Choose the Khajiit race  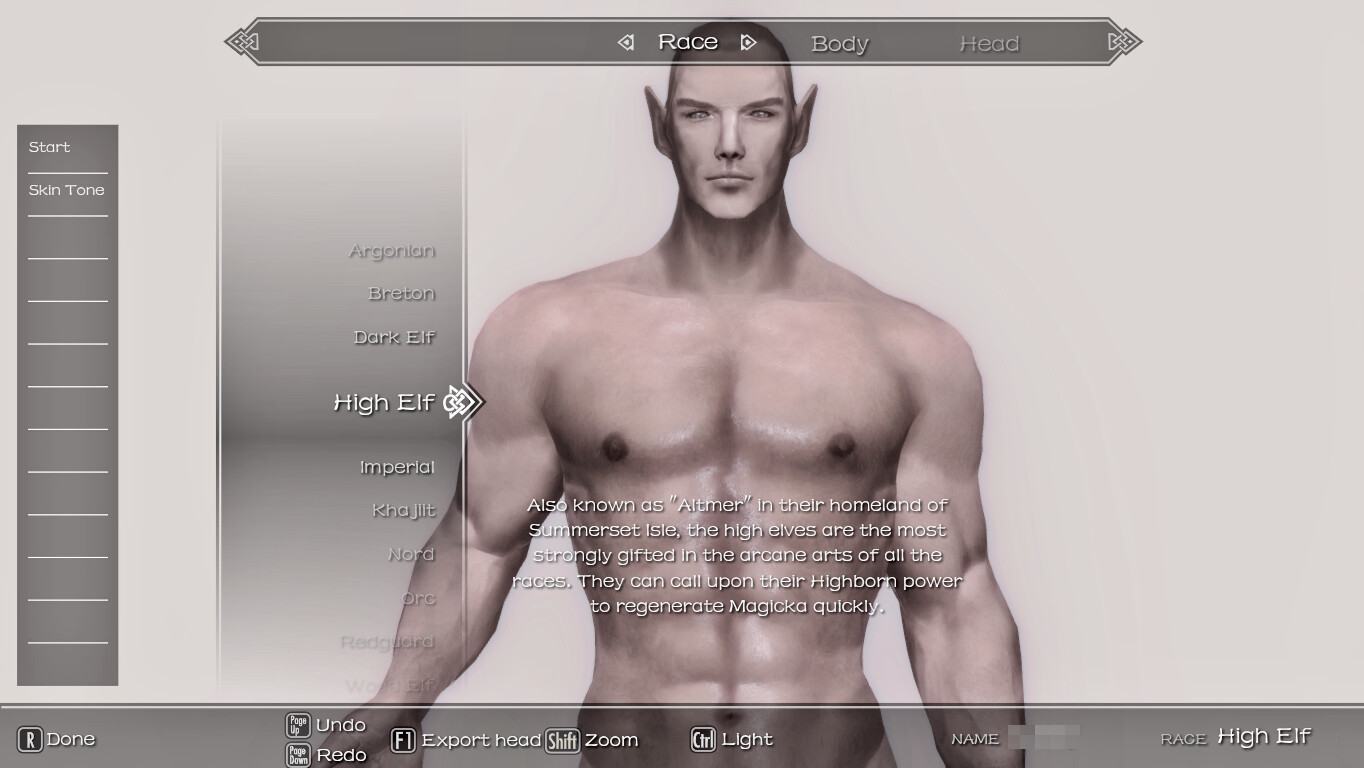click(x=404, y=511)
